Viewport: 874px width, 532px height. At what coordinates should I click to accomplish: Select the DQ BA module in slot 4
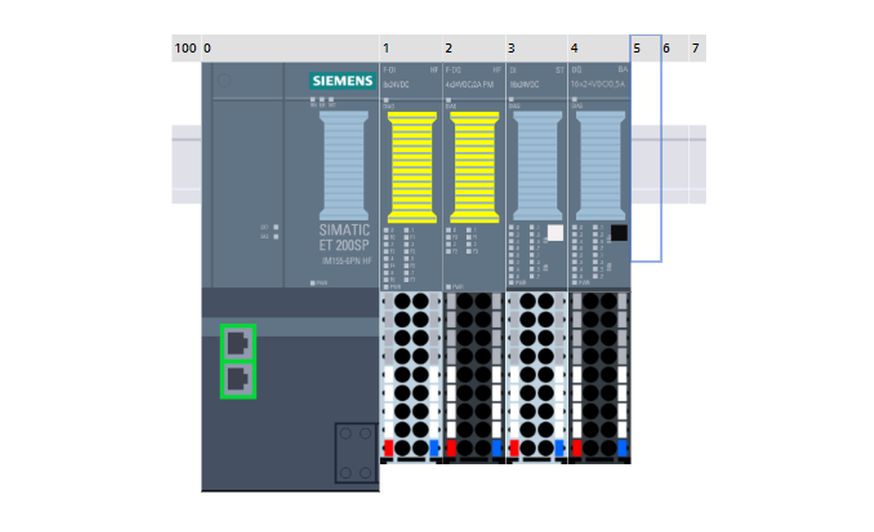point(599,176)
